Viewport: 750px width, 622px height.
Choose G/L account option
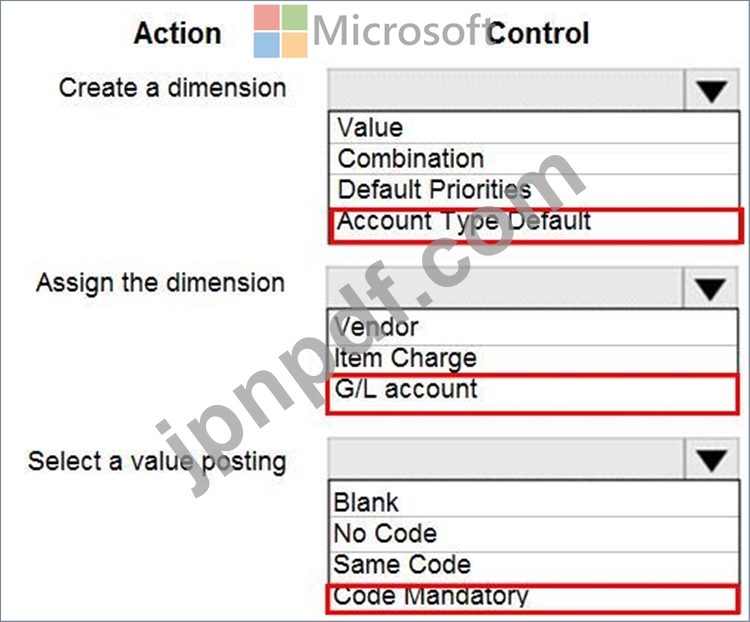(533, 393)
